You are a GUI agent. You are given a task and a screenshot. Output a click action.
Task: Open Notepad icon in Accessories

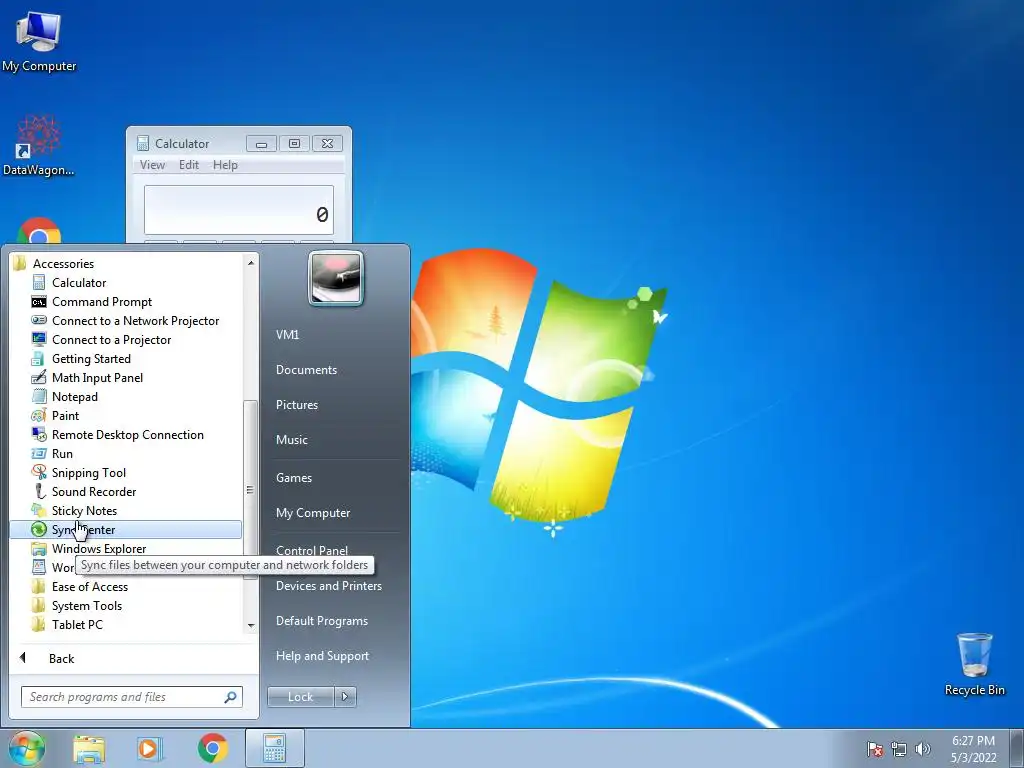coord(39,396)
